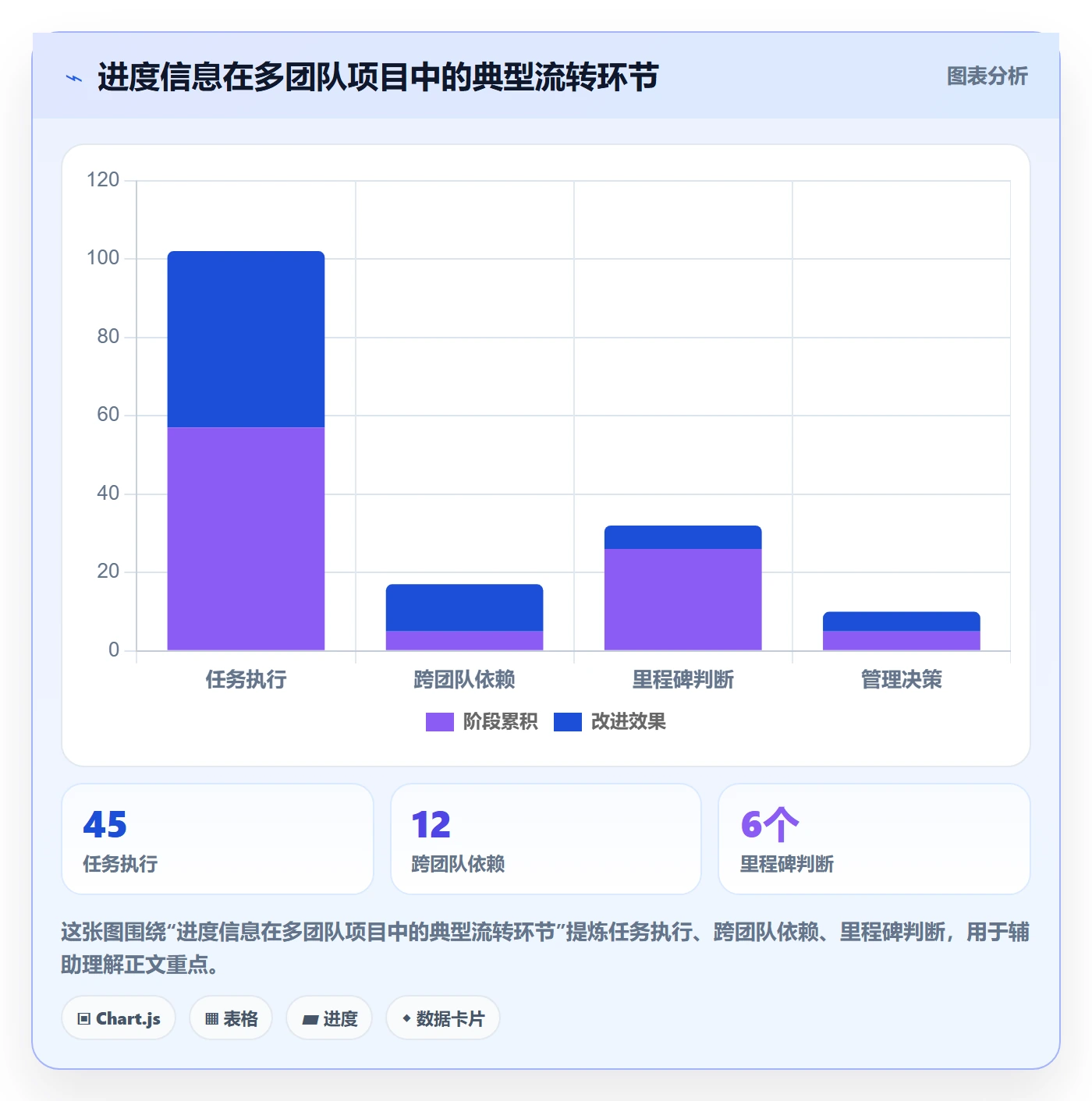Click the 里程碑判断 x-axis label

click(682, 679)
